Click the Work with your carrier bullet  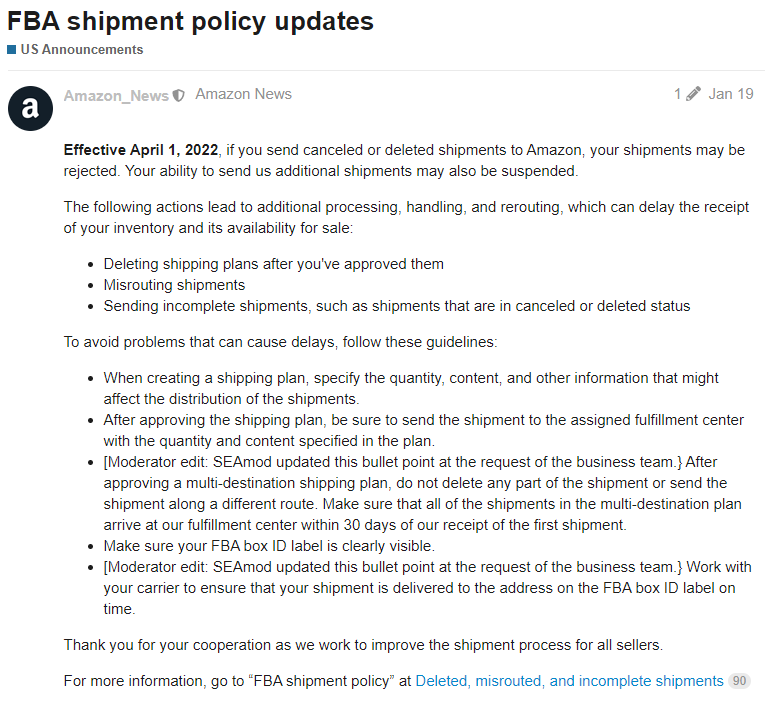pos(420,588)
